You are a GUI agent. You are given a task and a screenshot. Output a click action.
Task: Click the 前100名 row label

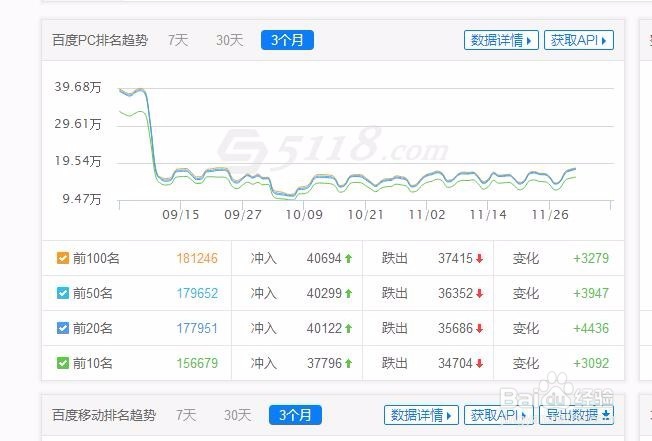(96, 258)
